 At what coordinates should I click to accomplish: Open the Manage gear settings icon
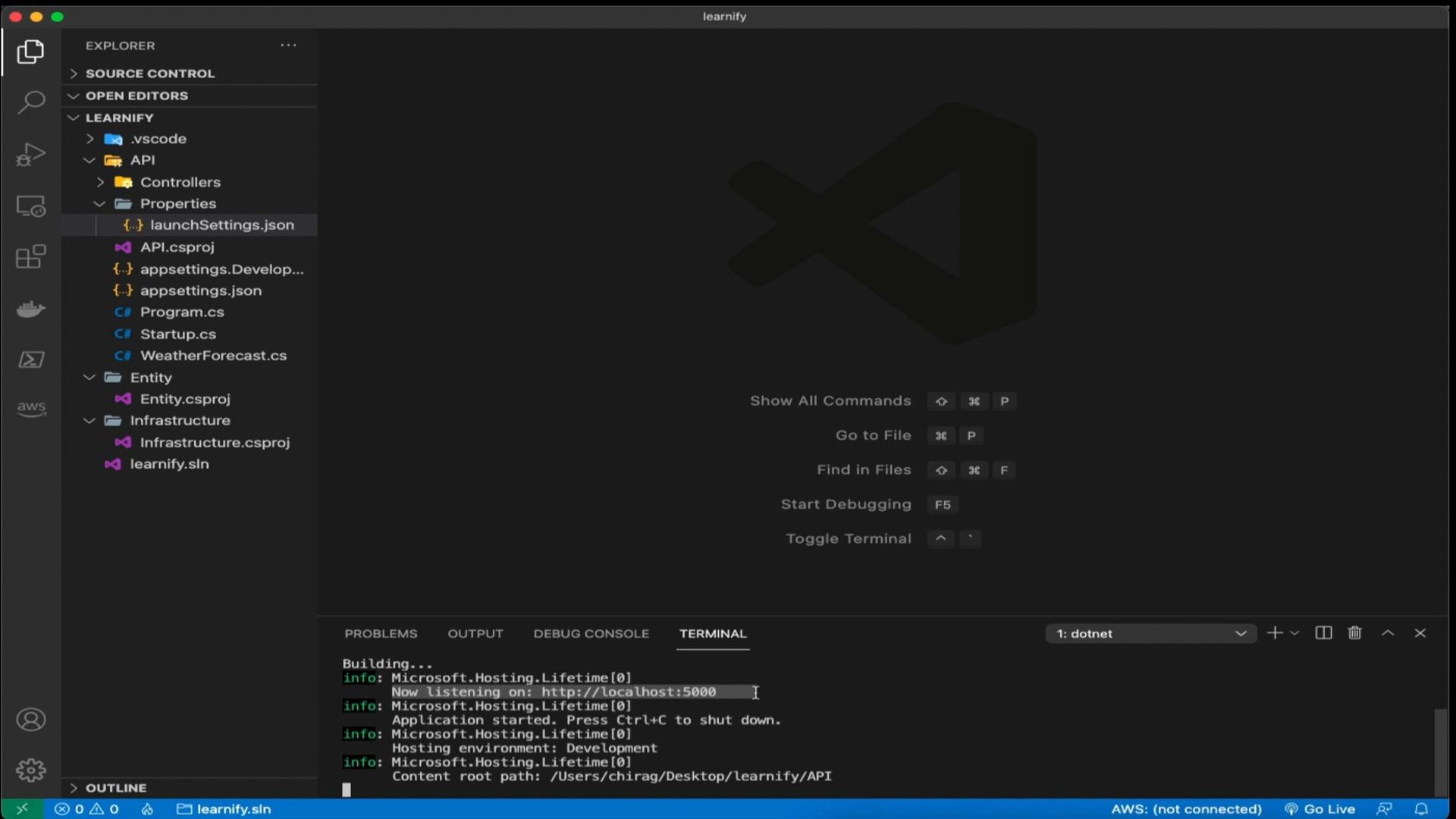30,770
